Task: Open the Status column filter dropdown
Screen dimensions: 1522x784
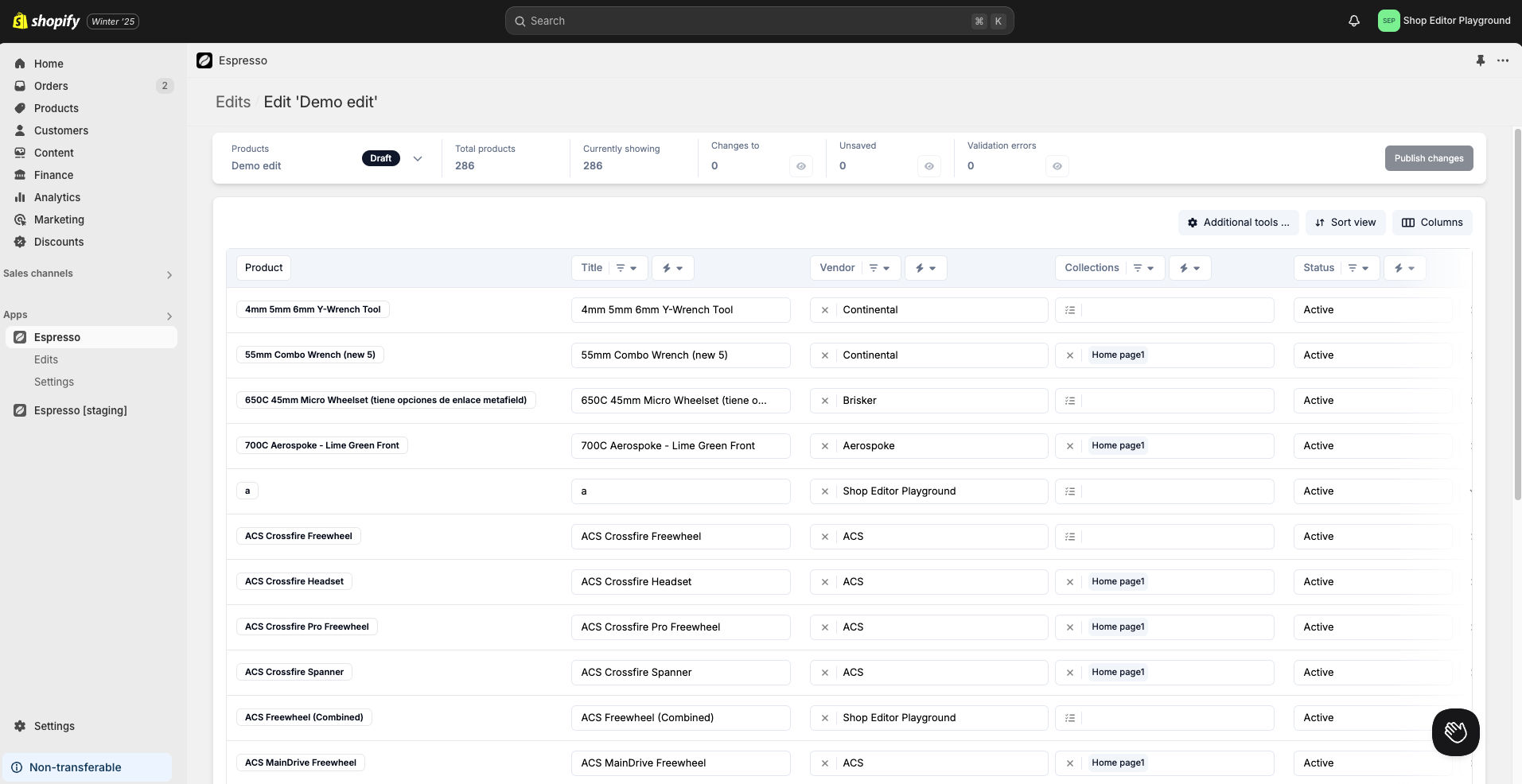Action: point(1358,268)
